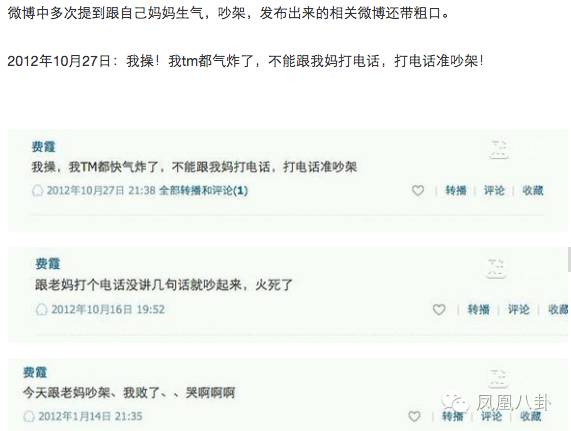Viewport: 571px width, 431px height.
Task: Open 费霞 profile from the third post
Action: [x=35, y=372]
